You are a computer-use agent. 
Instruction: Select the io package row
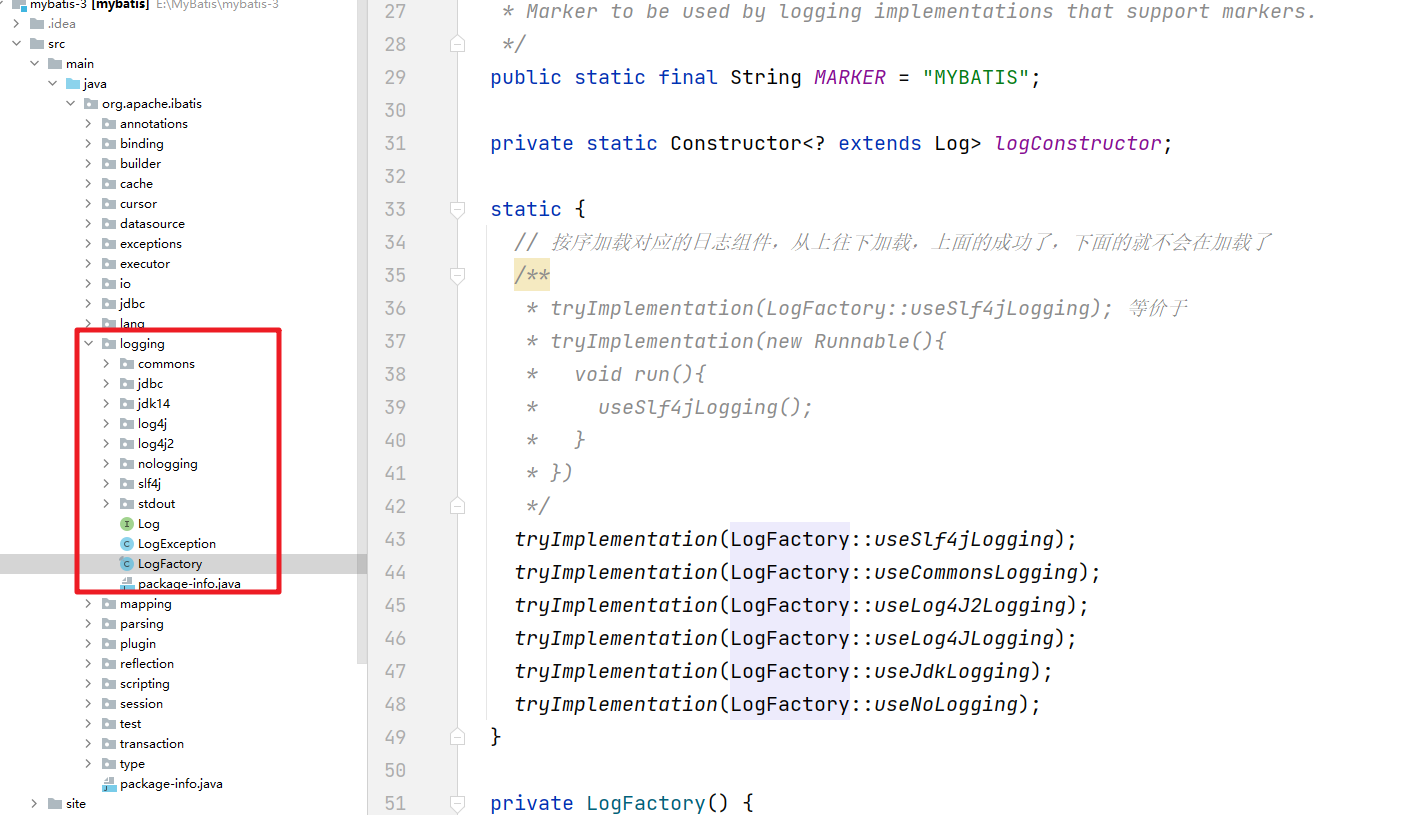(x=179, y=284)
